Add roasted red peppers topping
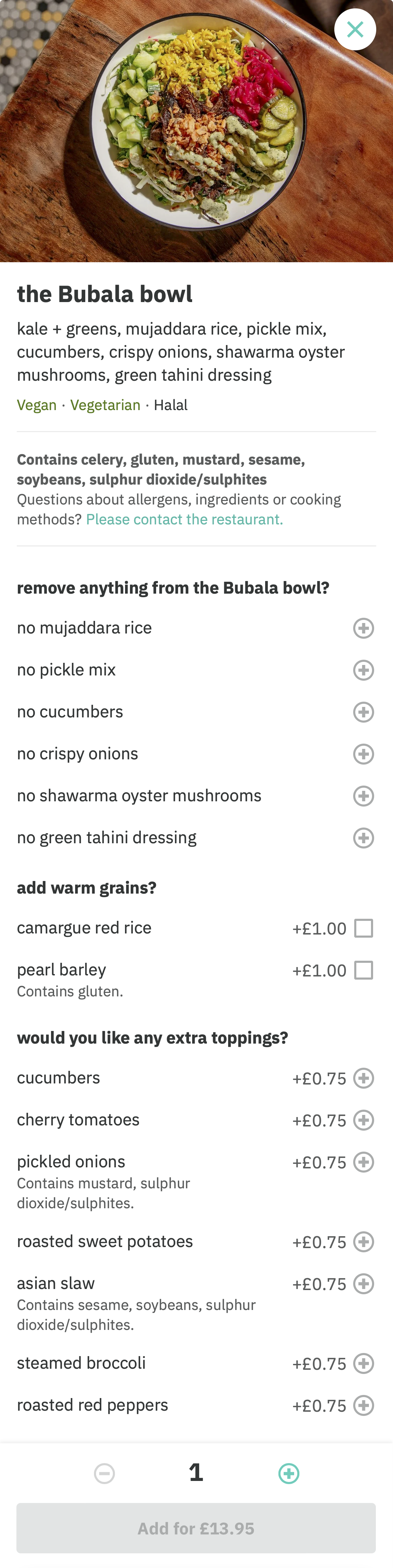 (x=363, y=1405)
